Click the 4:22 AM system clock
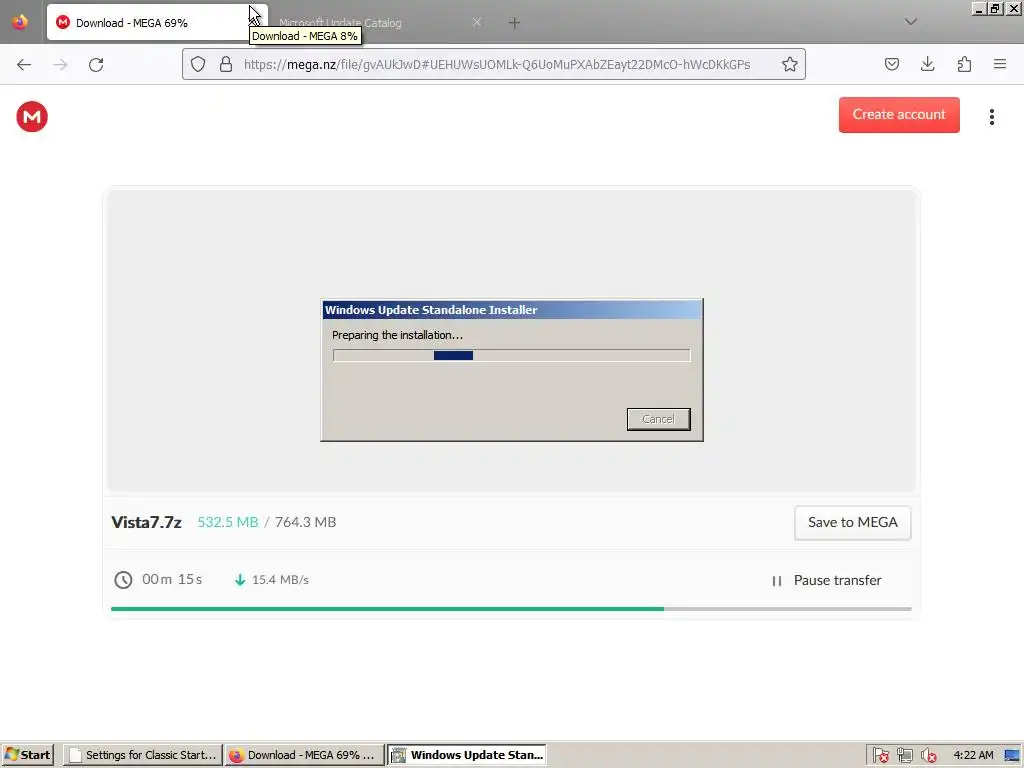 tap(973, 755)
